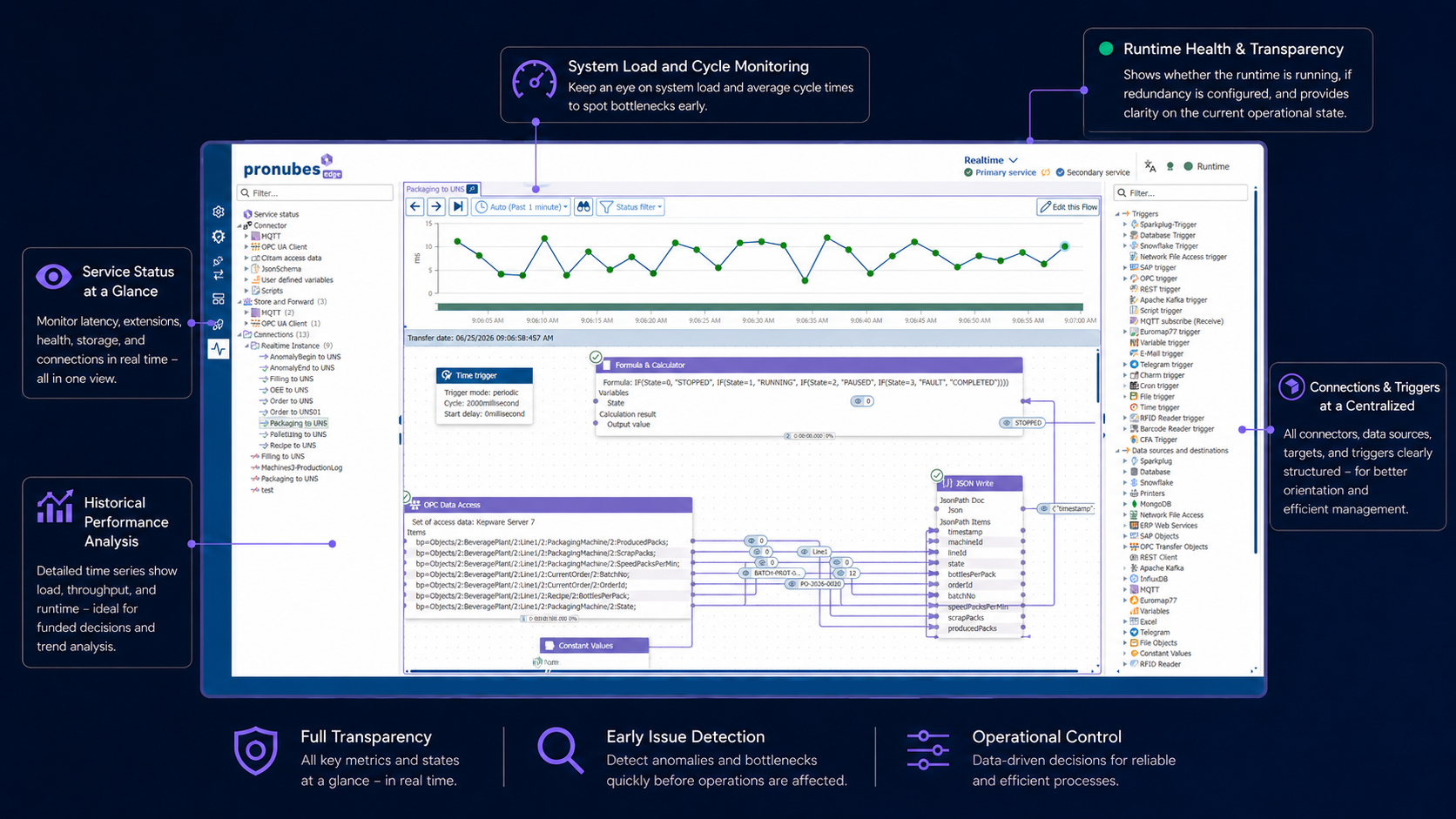This screenshot has width=1456, height=819.
Task: Click the orange sync icon beside Primary service
Action: click(x=1046, y=172)
